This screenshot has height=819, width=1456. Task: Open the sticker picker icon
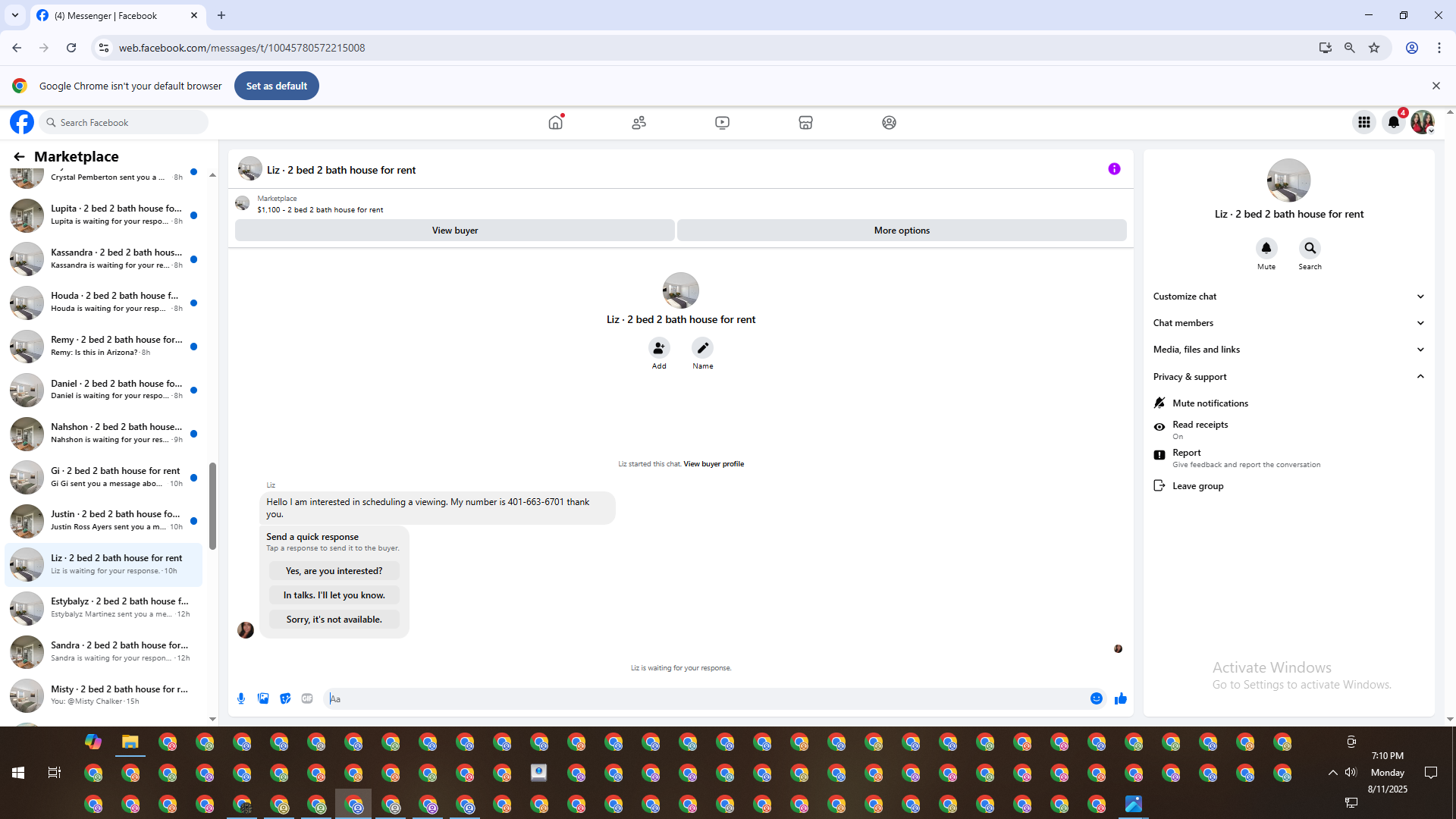click(x=285, y=698)
